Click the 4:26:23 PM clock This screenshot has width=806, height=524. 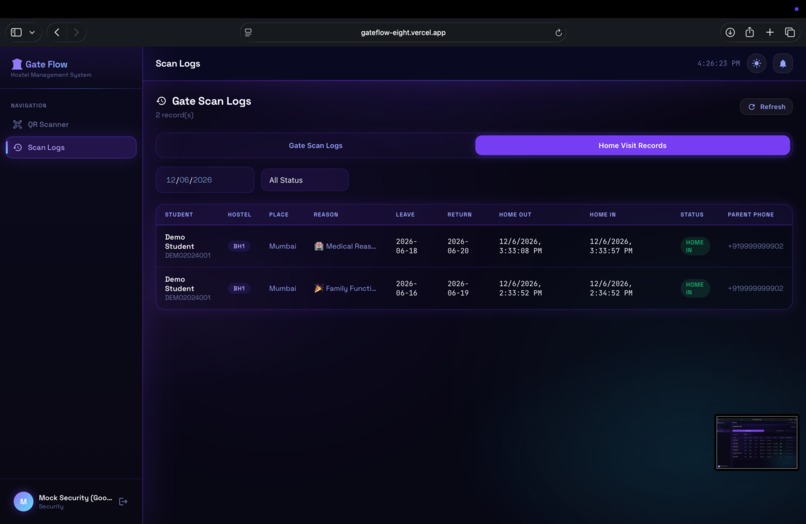coord(719,63)
